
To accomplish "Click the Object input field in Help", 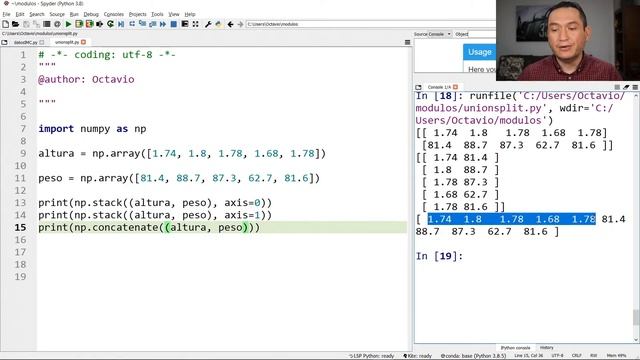I will point(482,34).
